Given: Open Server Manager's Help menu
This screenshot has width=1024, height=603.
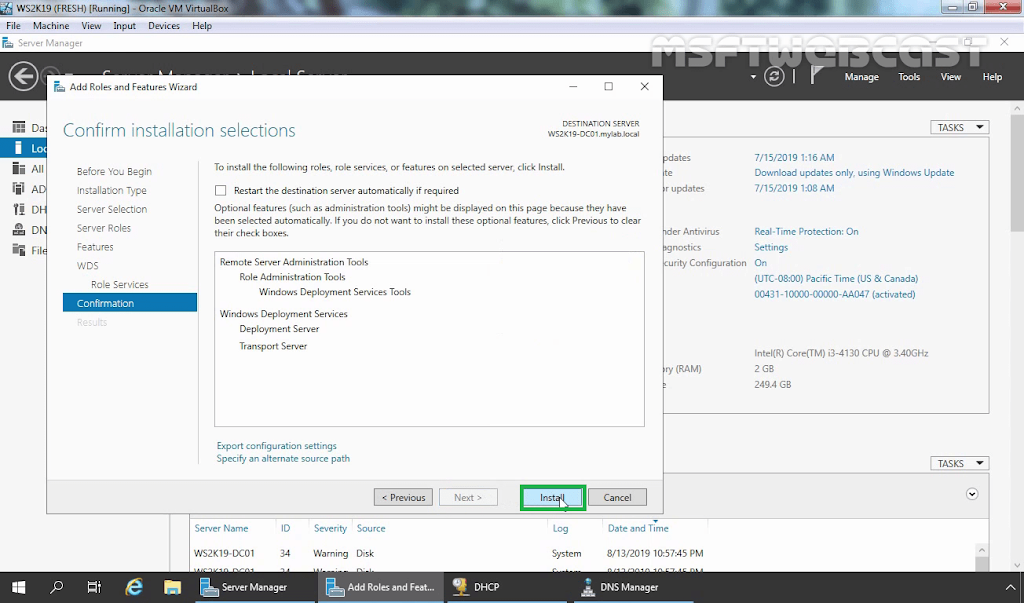Looking at the screenshot, I should coord(992,76).
